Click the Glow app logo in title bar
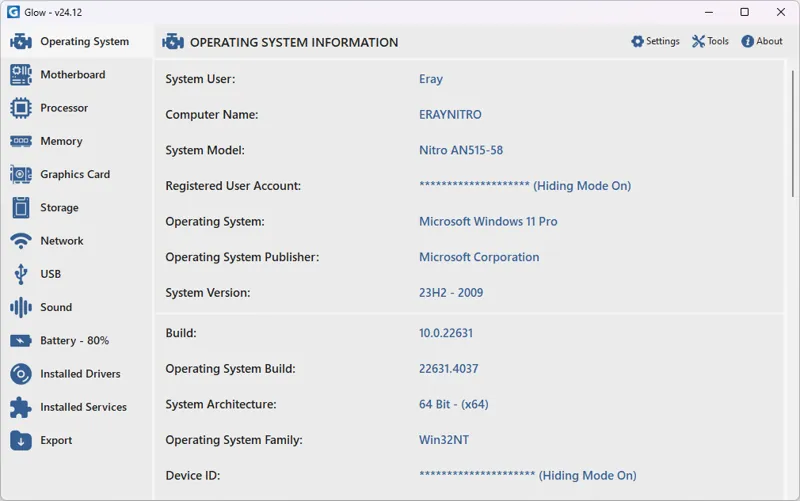800x501 pixels. 13,12
